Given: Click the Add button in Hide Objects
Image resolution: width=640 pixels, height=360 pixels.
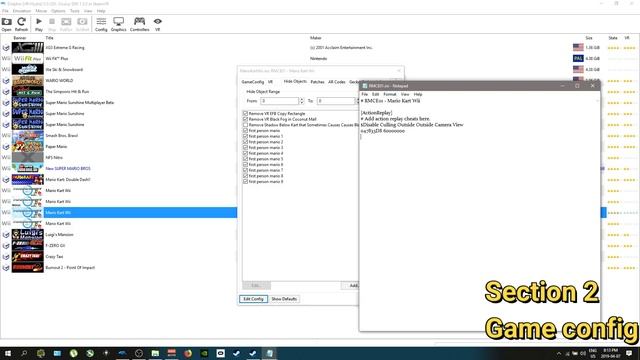Looking at the screenshot, I should pyautogui.click(x=350, y=286).
